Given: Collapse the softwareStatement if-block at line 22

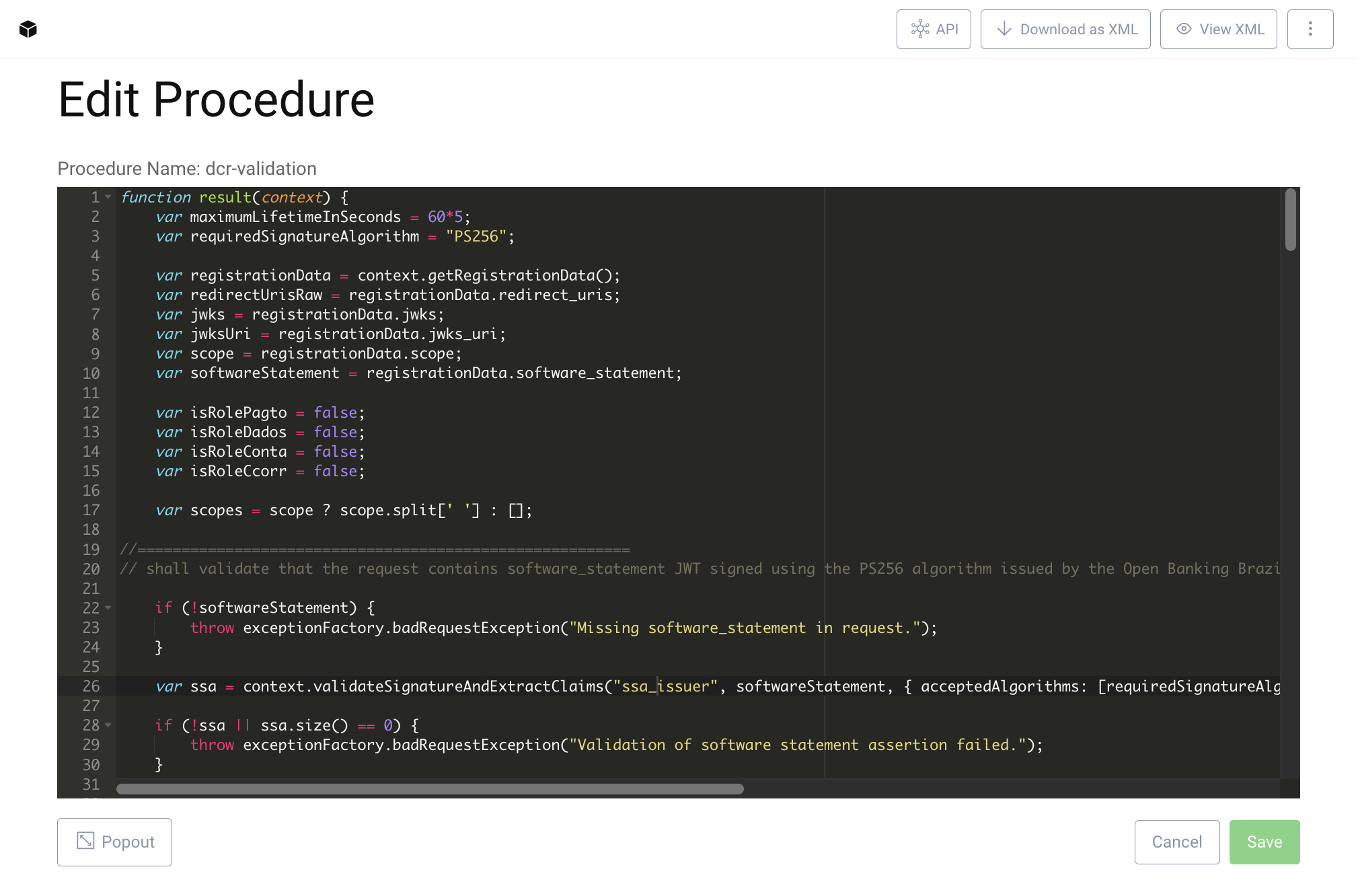Looking at the screenshot, I should tap(108, 608).
